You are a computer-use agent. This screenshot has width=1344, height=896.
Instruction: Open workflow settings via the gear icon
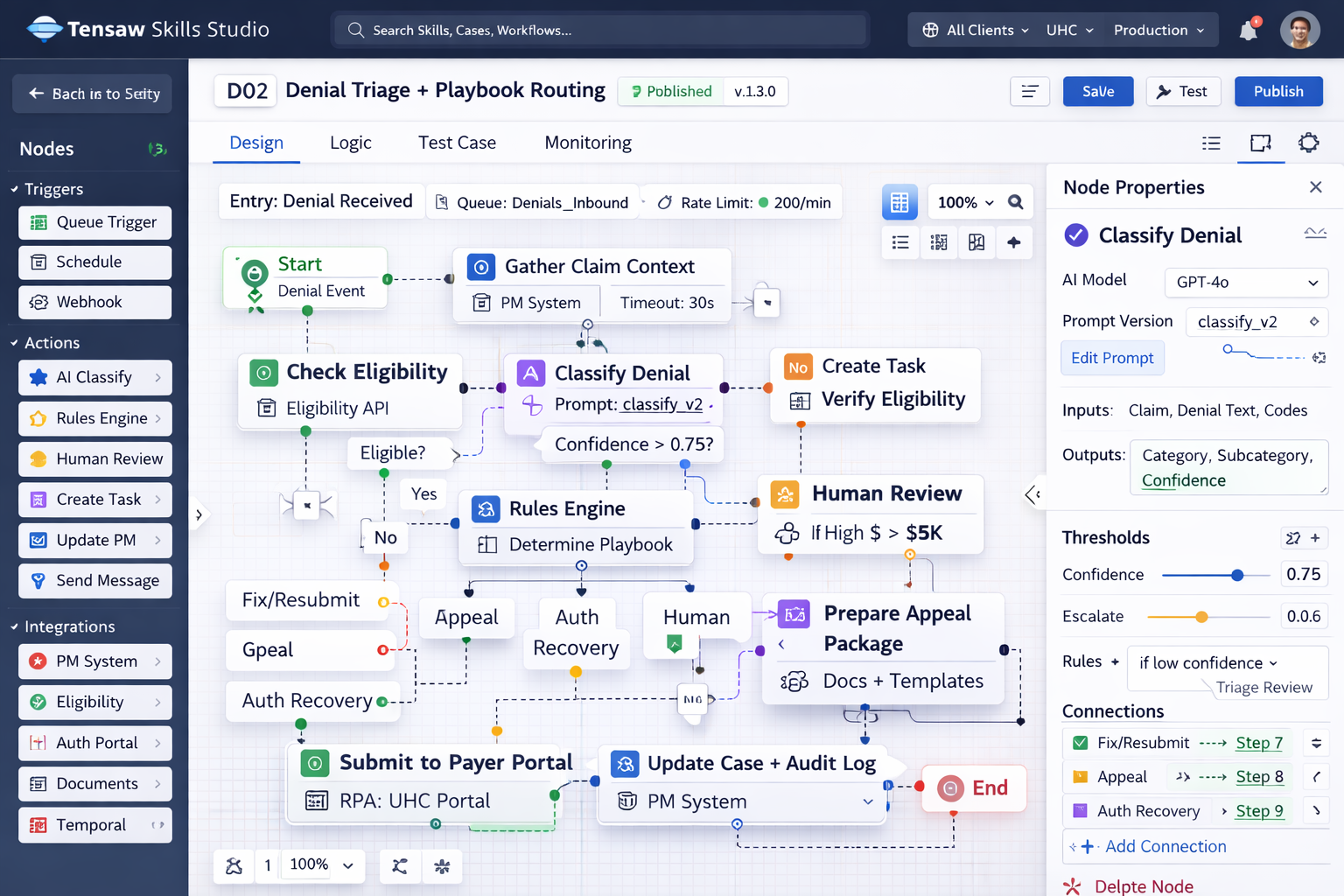[x=1308, y=143]
